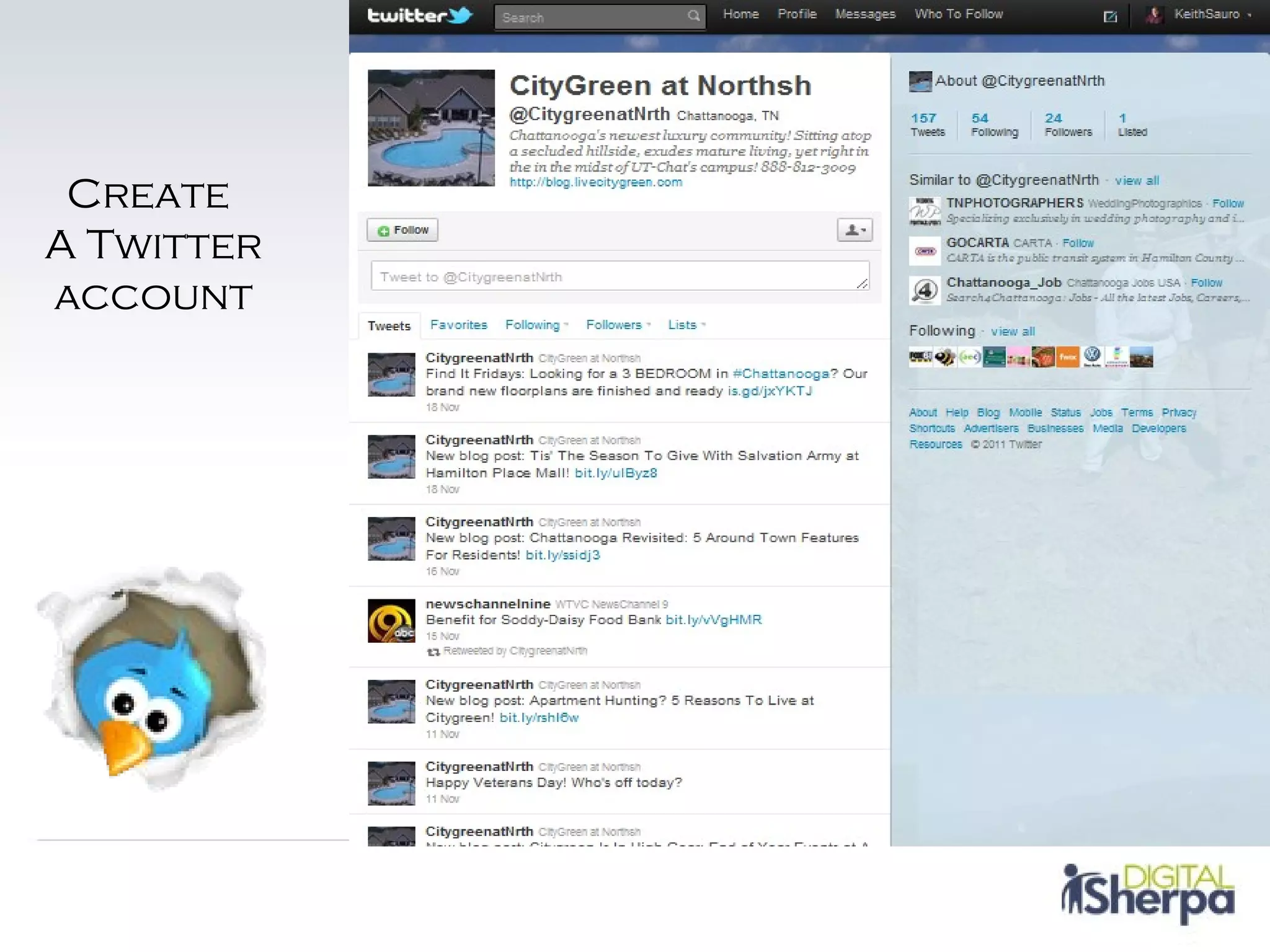The width and height of the screenshot is (1270, 952).
Task: Open the 157 Tweets count
Action: click(928, 124)
